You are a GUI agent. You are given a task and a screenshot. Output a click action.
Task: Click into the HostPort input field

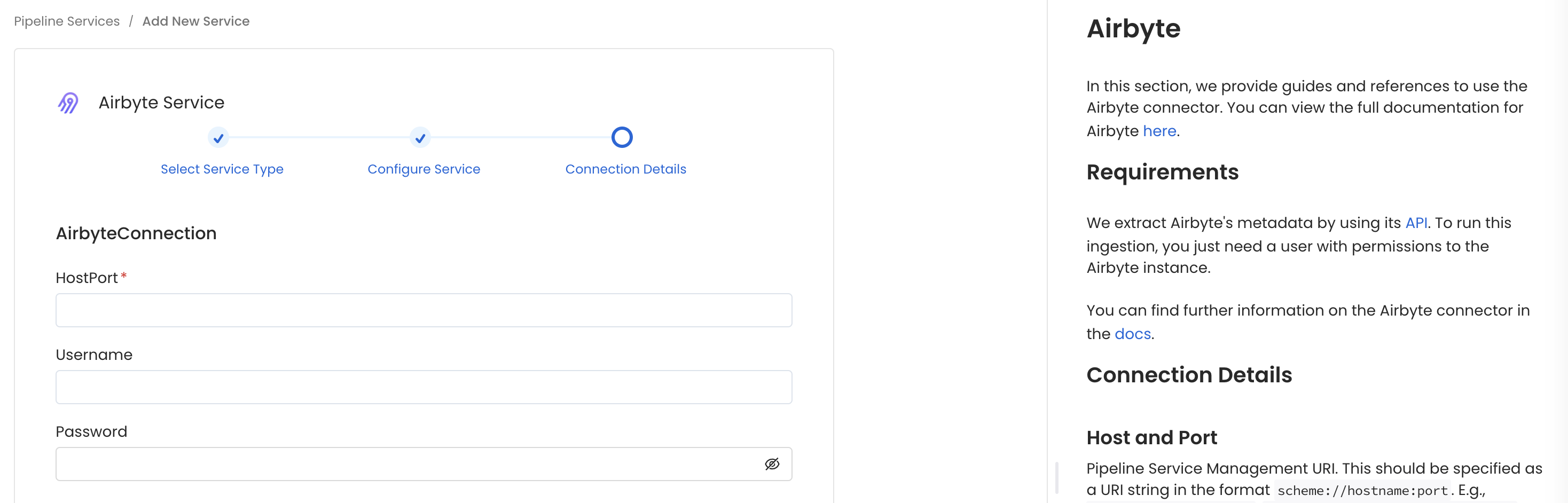click(x=424, y=310)
